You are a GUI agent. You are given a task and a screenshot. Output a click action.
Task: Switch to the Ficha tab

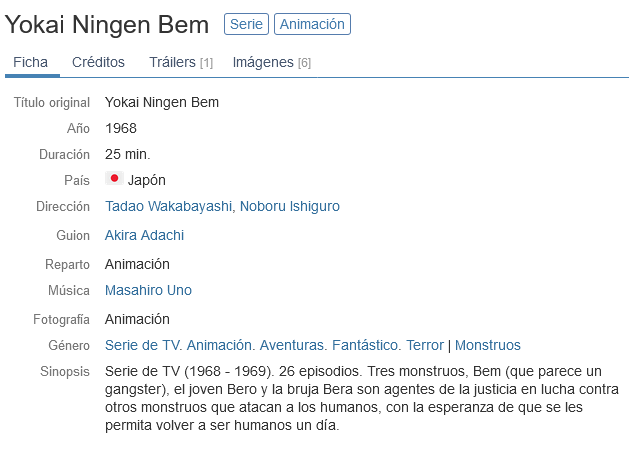pyautogui.click(x=30, y=62)
